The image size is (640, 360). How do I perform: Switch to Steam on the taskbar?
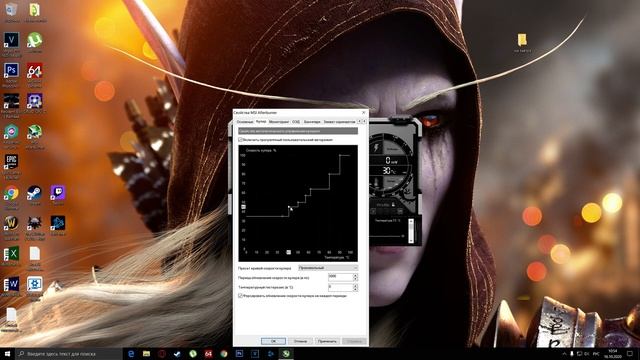[177, 354]
